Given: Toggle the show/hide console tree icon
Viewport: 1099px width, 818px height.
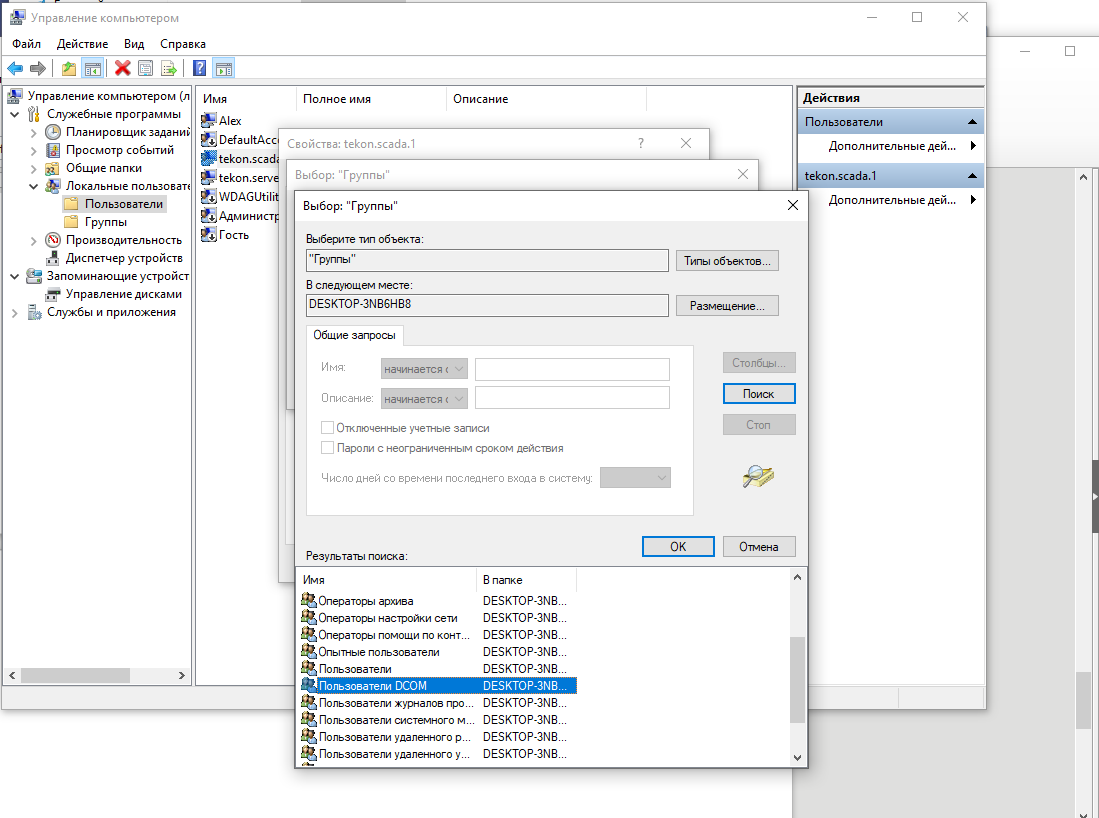Looking at the screenshot, I should [92, 68].
